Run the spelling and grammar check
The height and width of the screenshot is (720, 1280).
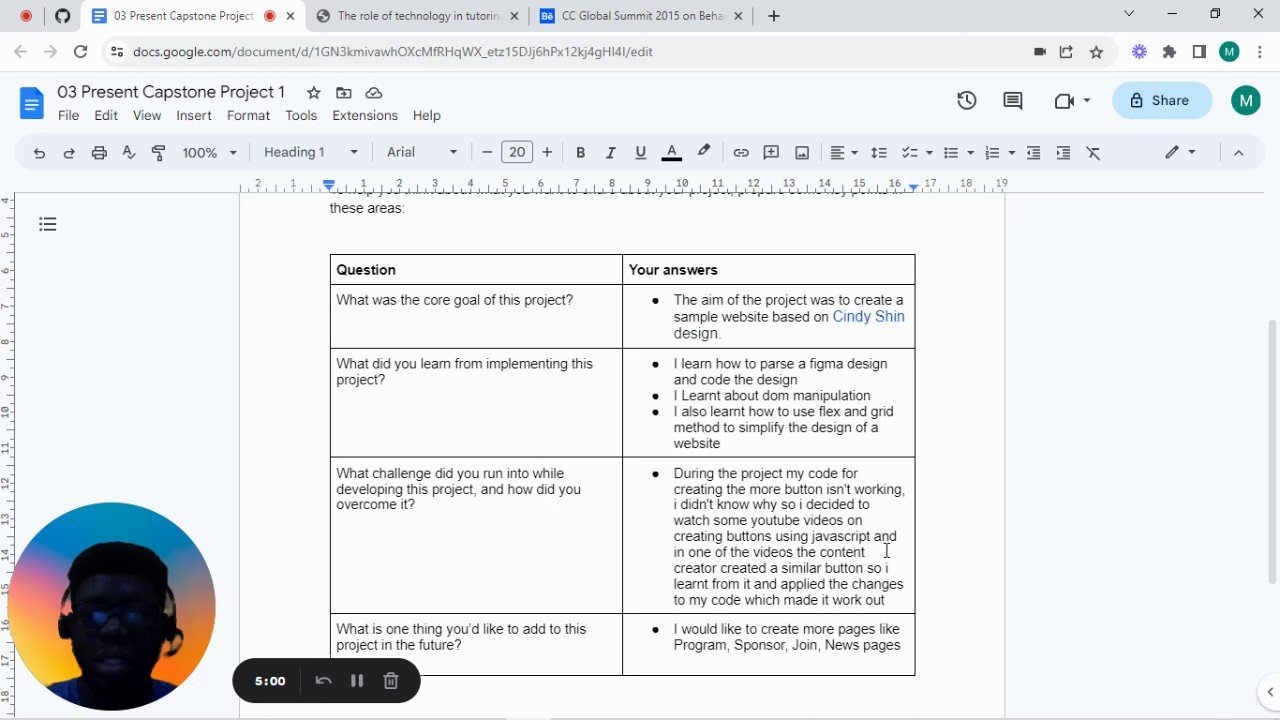click(x=129, y=153)
